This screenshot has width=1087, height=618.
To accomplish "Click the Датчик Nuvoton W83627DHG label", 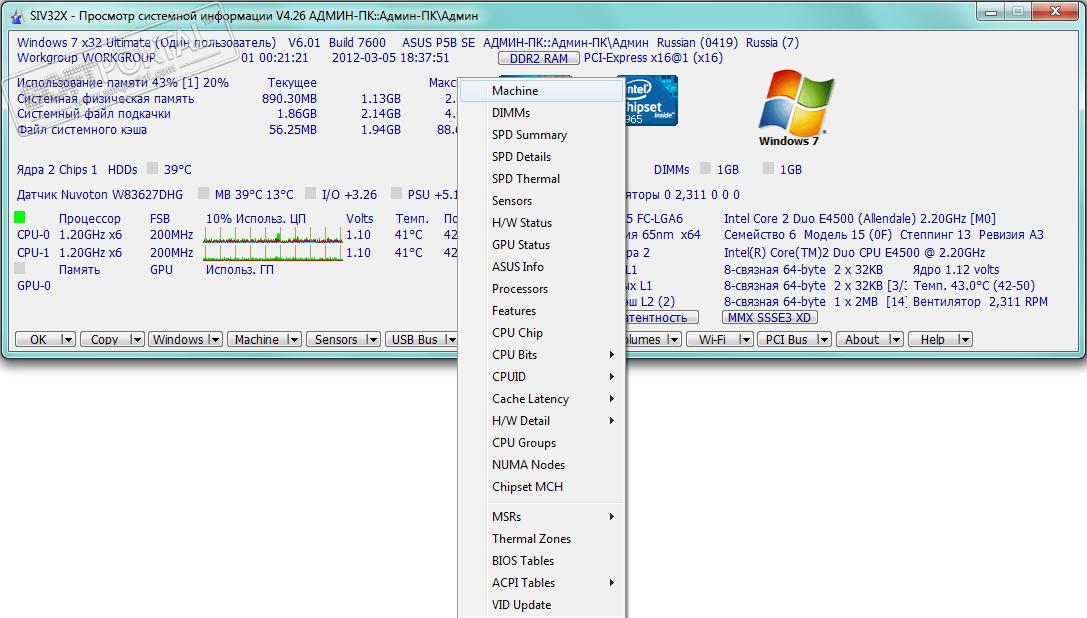I will coord(100,194).
